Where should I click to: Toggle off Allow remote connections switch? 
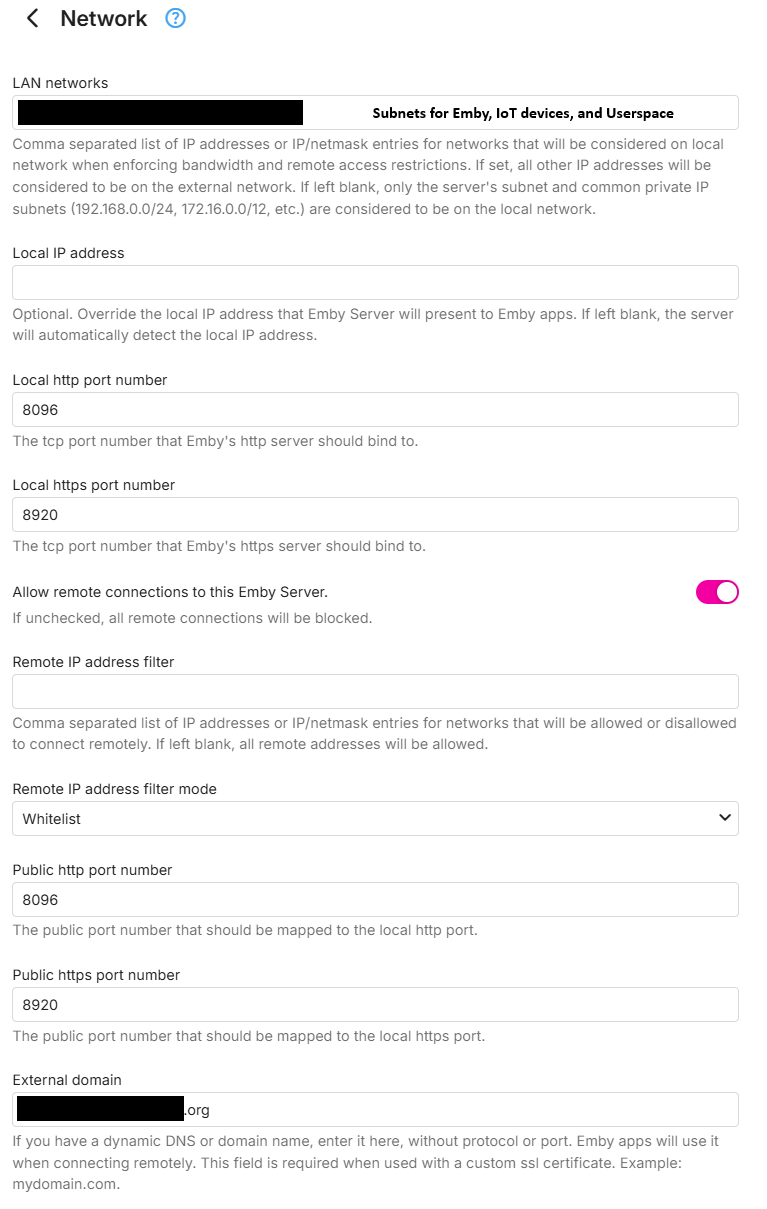tap(717, 592)
